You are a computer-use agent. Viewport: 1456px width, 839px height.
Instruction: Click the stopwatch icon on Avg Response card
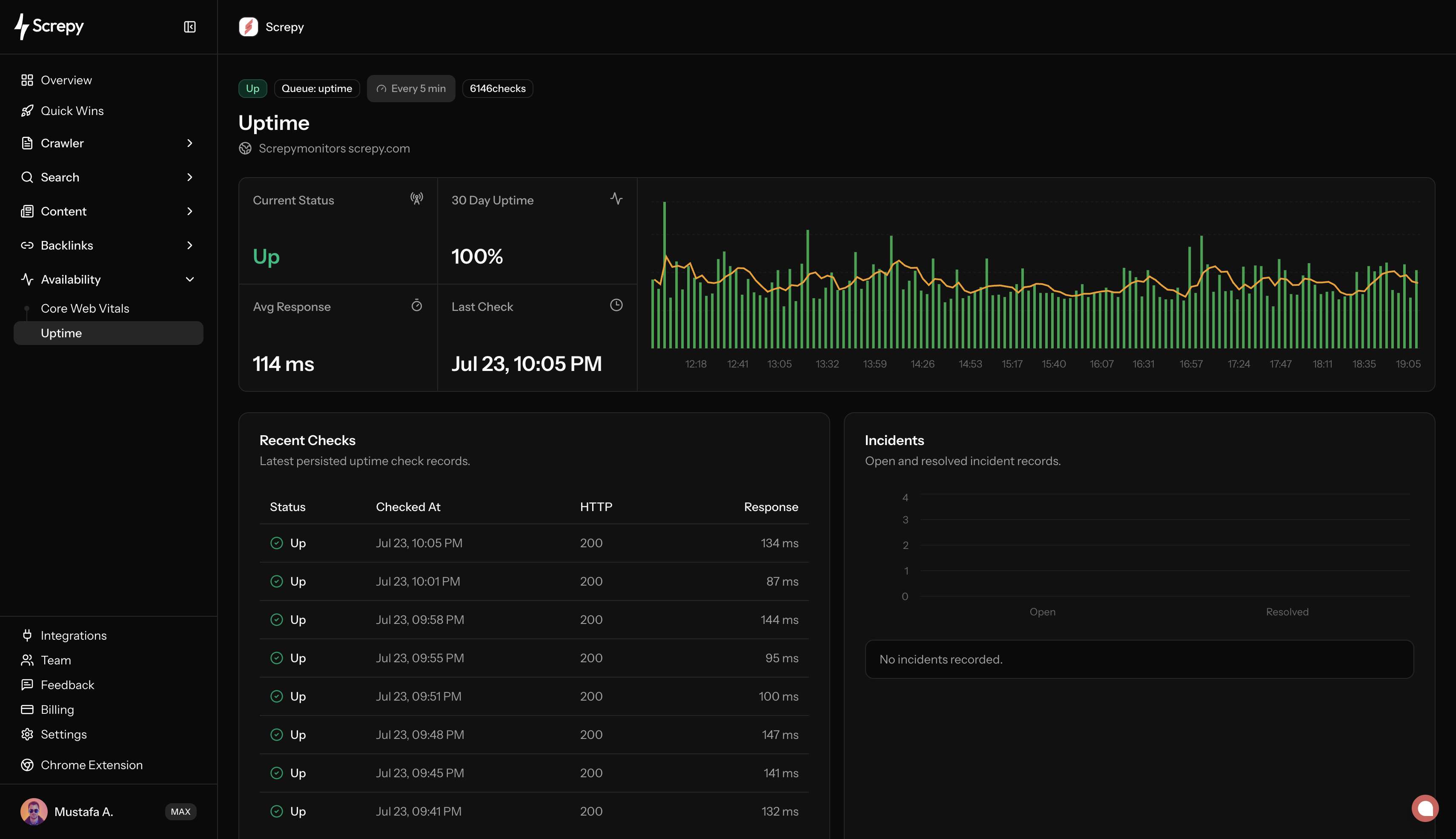pyautogui.click(x=416, y=305)
